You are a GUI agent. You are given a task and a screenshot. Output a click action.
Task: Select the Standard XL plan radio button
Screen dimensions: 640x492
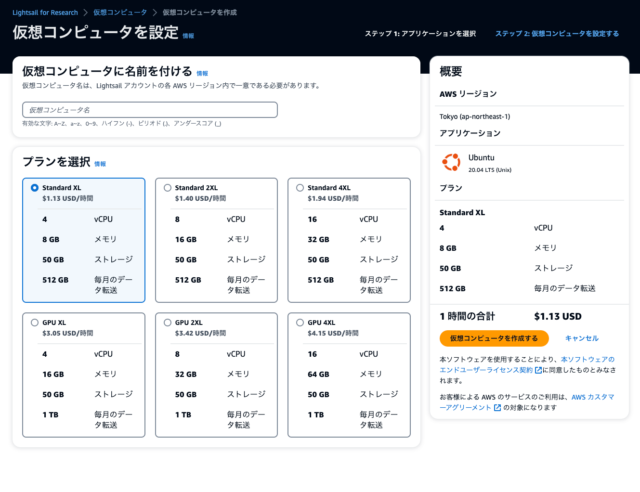35,188
